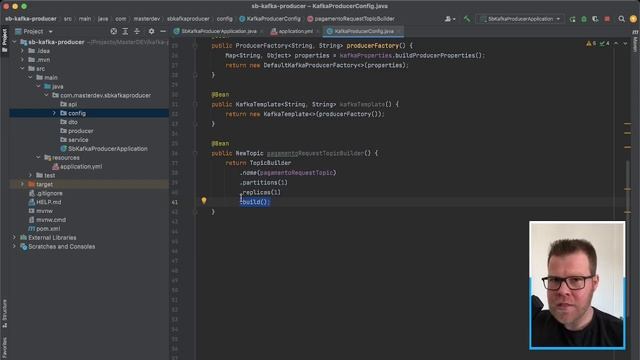Go to next highlighted error arrow
Screen dimensions: 640x360
tap(625, 43)
